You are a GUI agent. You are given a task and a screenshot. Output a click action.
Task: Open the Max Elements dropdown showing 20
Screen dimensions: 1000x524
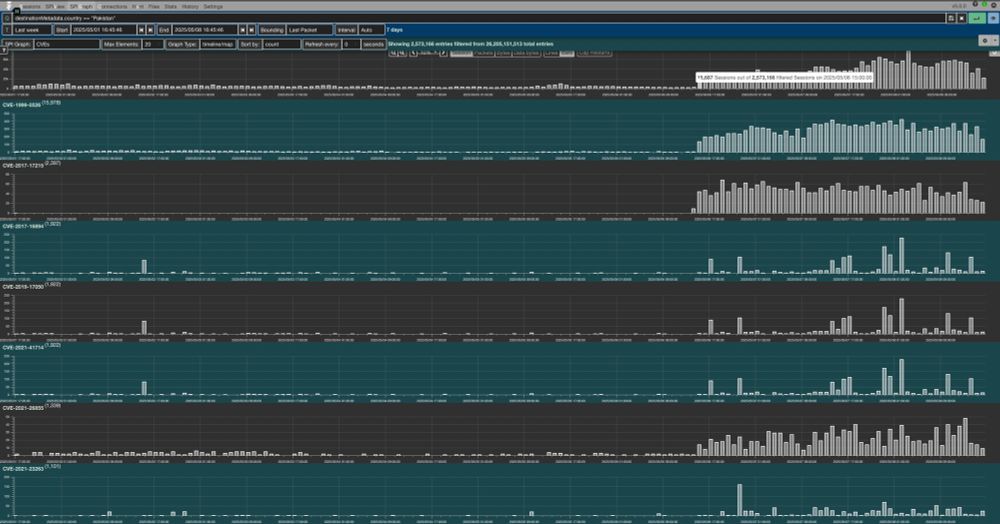click(153, 45)
